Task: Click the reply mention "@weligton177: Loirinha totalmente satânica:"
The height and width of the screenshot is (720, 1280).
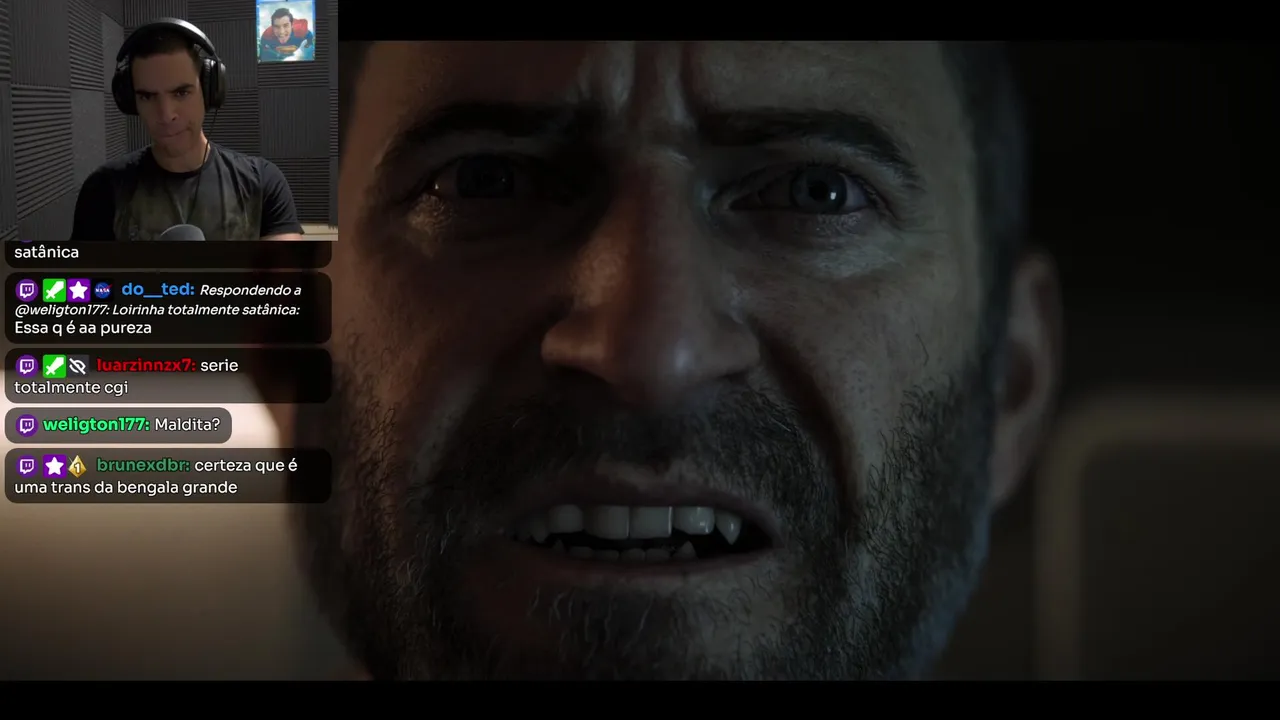Action: click(x=157, y=309)
